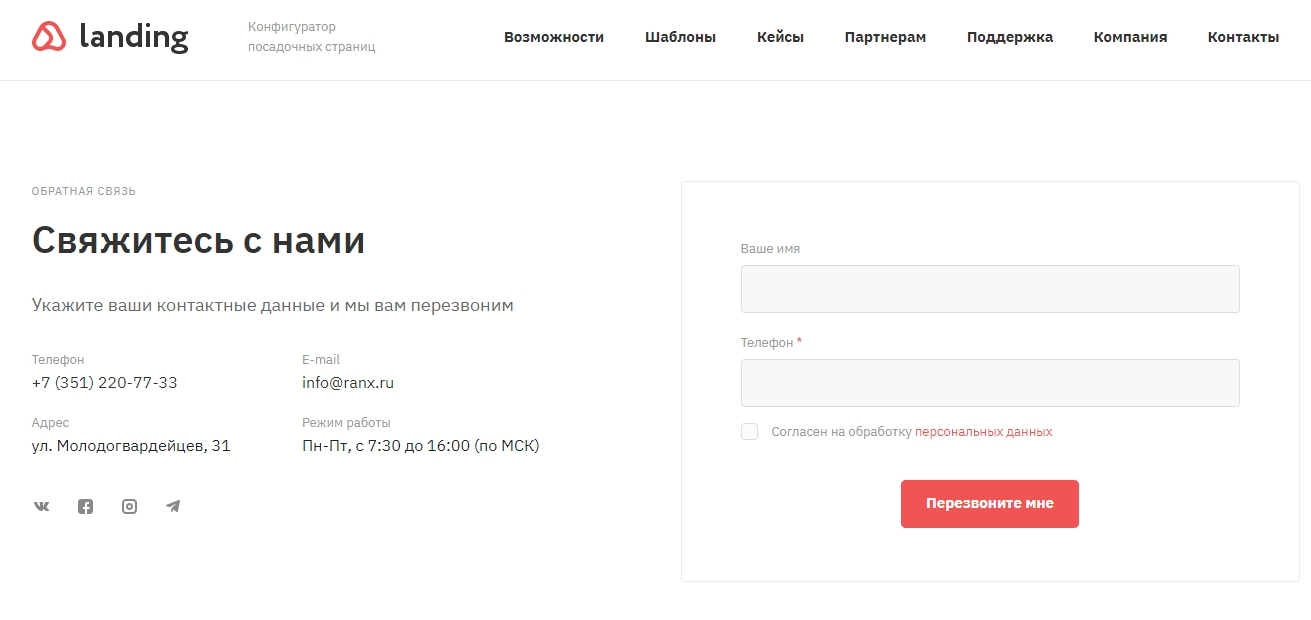This screenshot has height=620, width=1311.
Task: Open the Шаблоны menu item
Action: click(680, 37)
